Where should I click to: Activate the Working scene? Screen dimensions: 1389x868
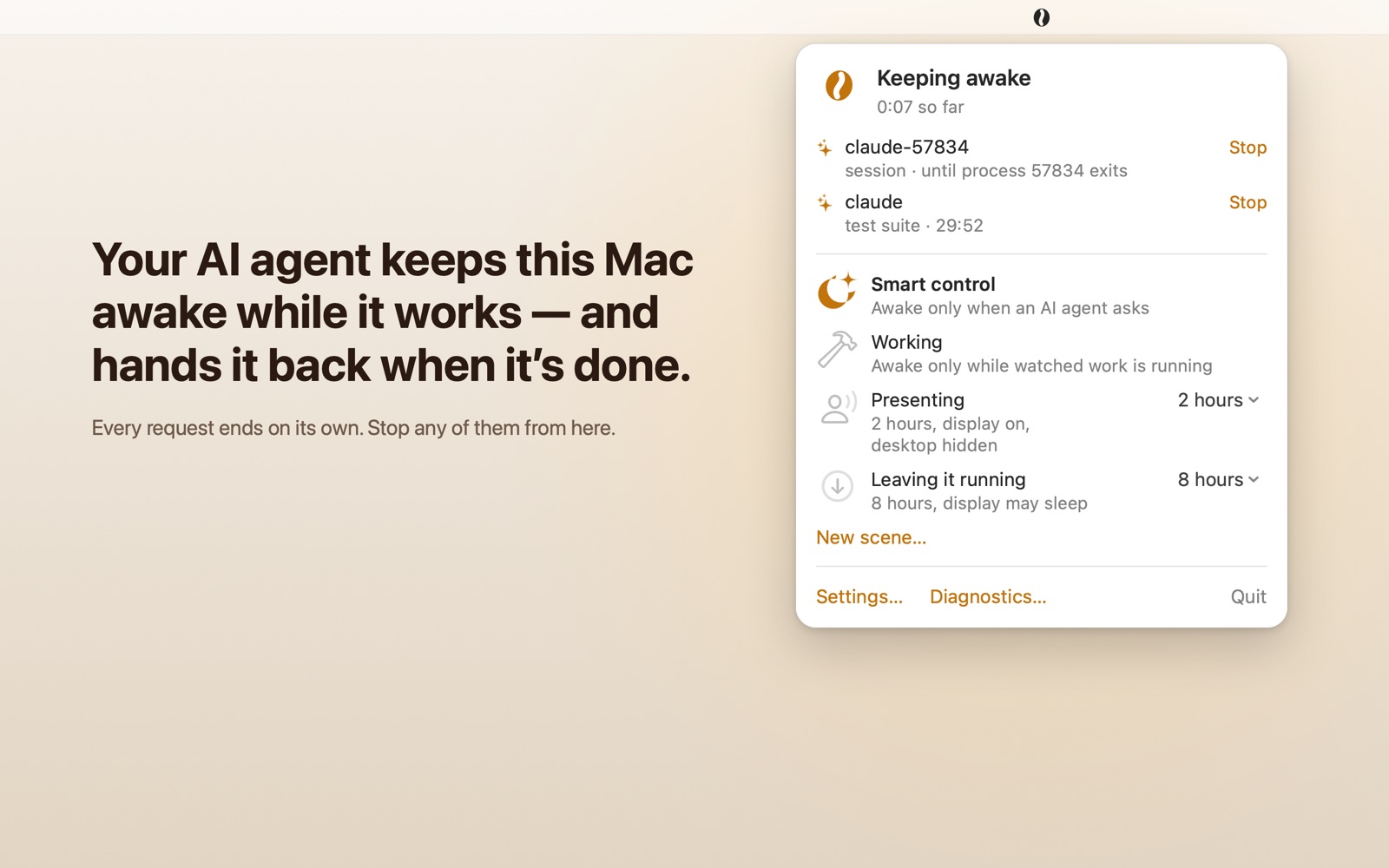(x=1041, y=353)
